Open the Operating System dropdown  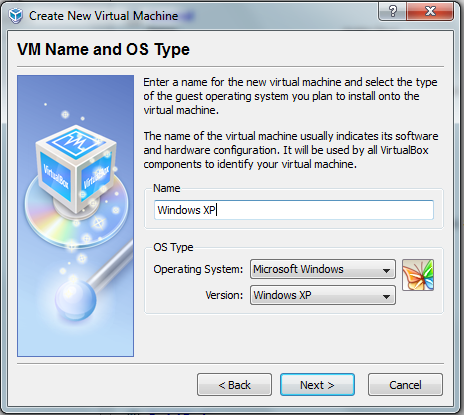click(x=323, y=269)
